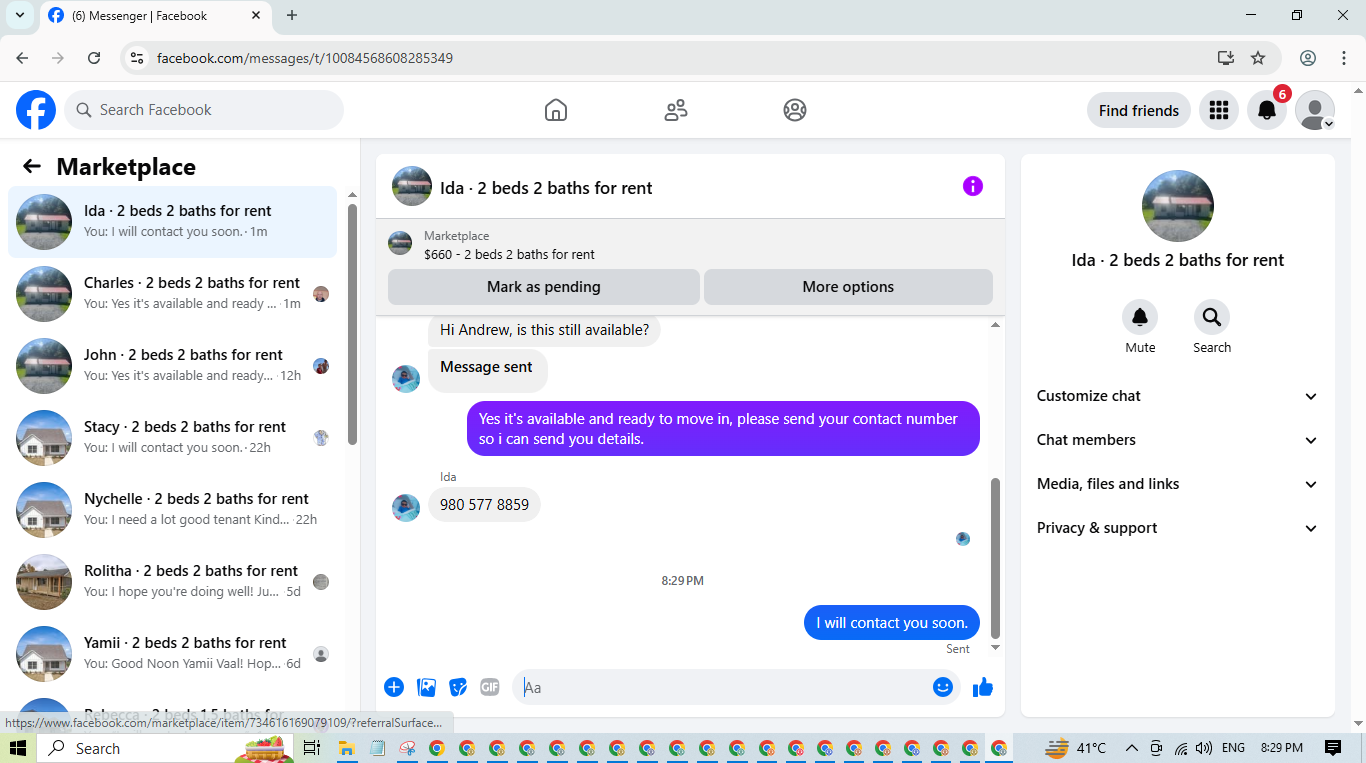Open the install app icon in address bar
Viewport: 1366px width, 763px height.
1226,58
